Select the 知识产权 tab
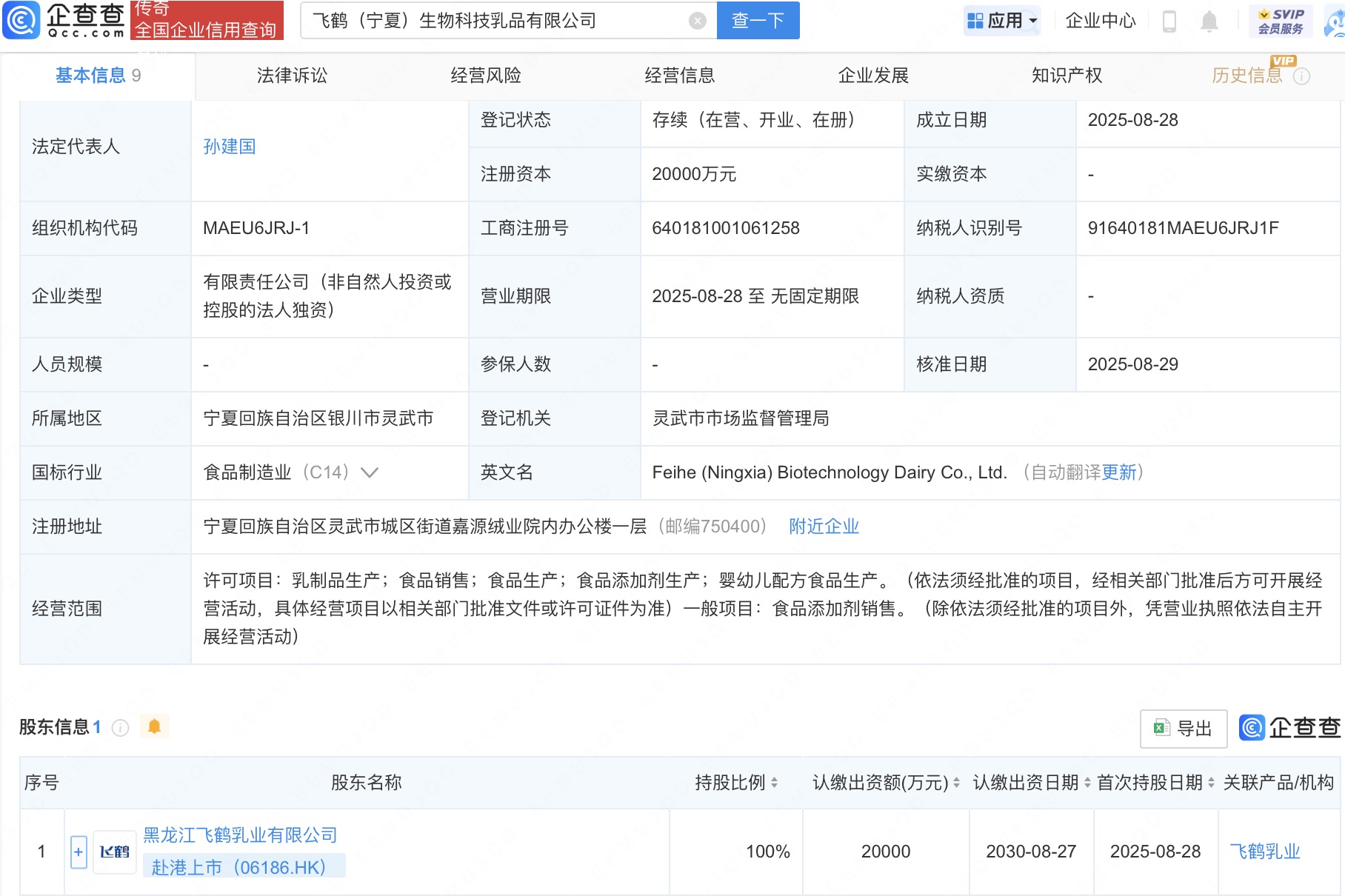The height and width of the screenshot is (896, 1345). [x=1067, y=76]
